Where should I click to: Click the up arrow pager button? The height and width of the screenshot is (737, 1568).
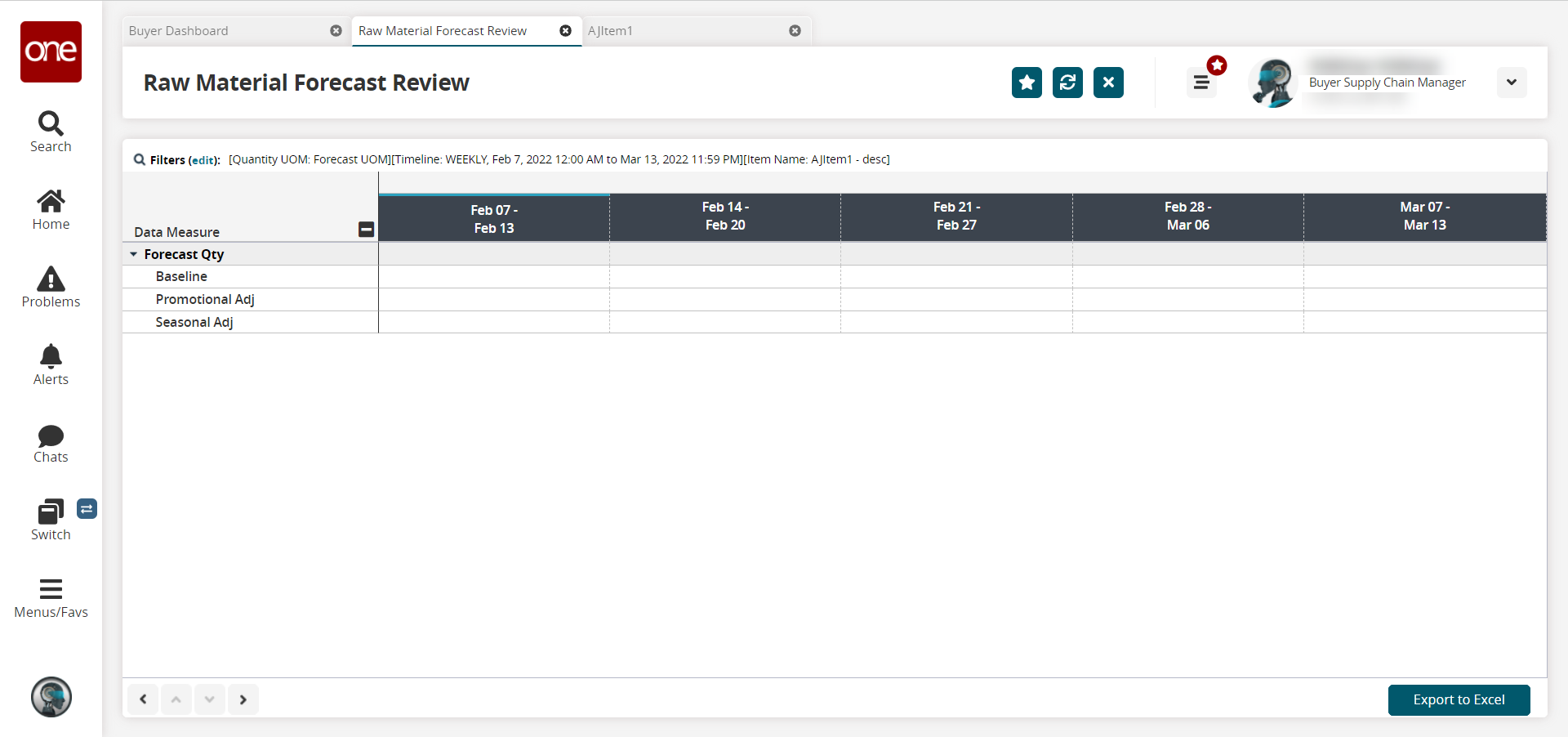tap(176, 699)
